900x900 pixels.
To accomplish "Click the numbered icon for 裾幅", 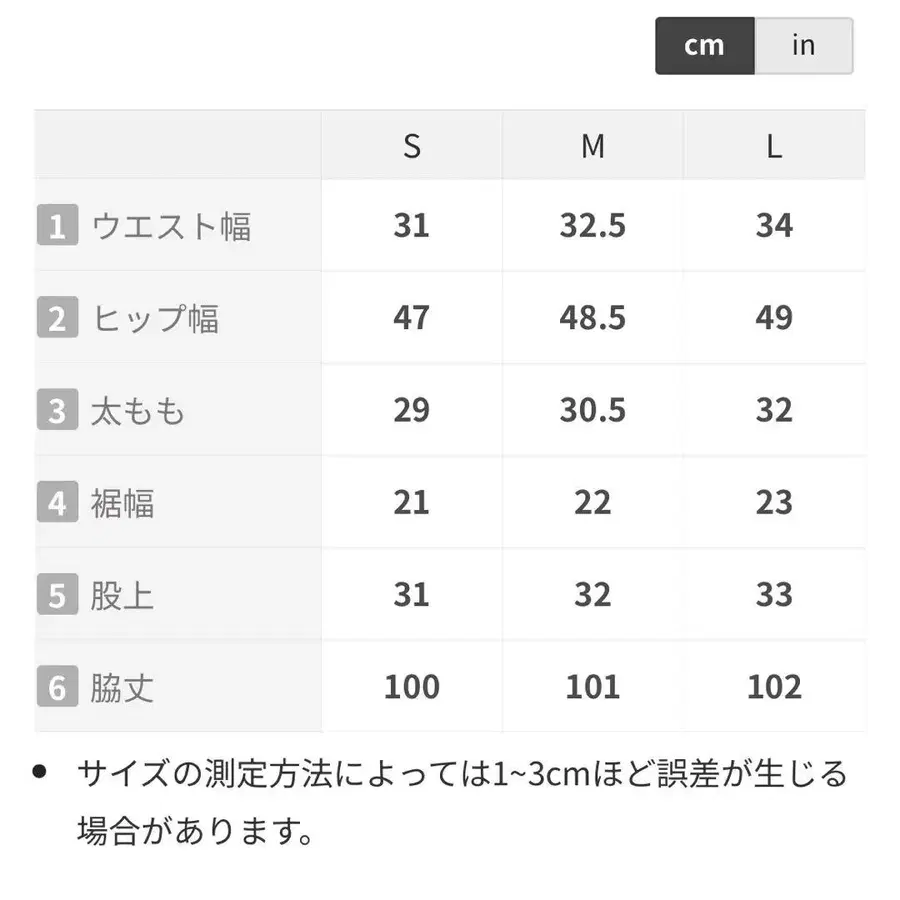I will (x=56, y=502).
